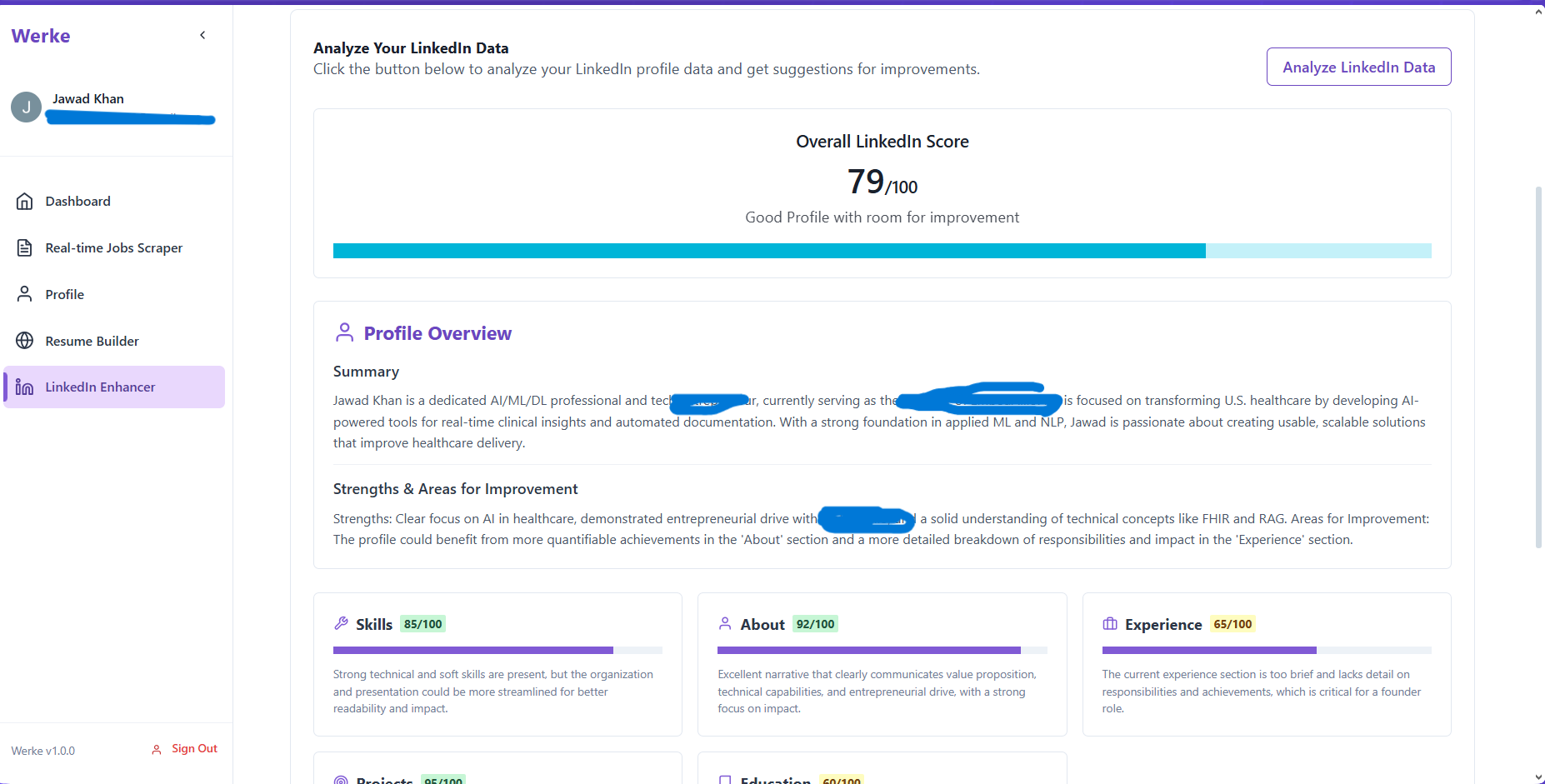Click the Skills 85/100 score badge

click(423, 624)
